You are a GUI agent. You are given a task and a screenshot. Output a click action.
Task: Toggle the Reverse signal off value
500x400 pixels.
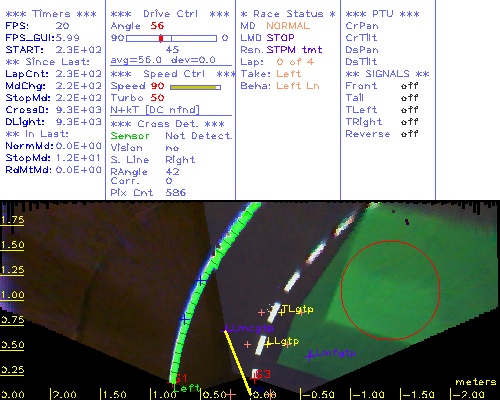[x=409, y=134]
